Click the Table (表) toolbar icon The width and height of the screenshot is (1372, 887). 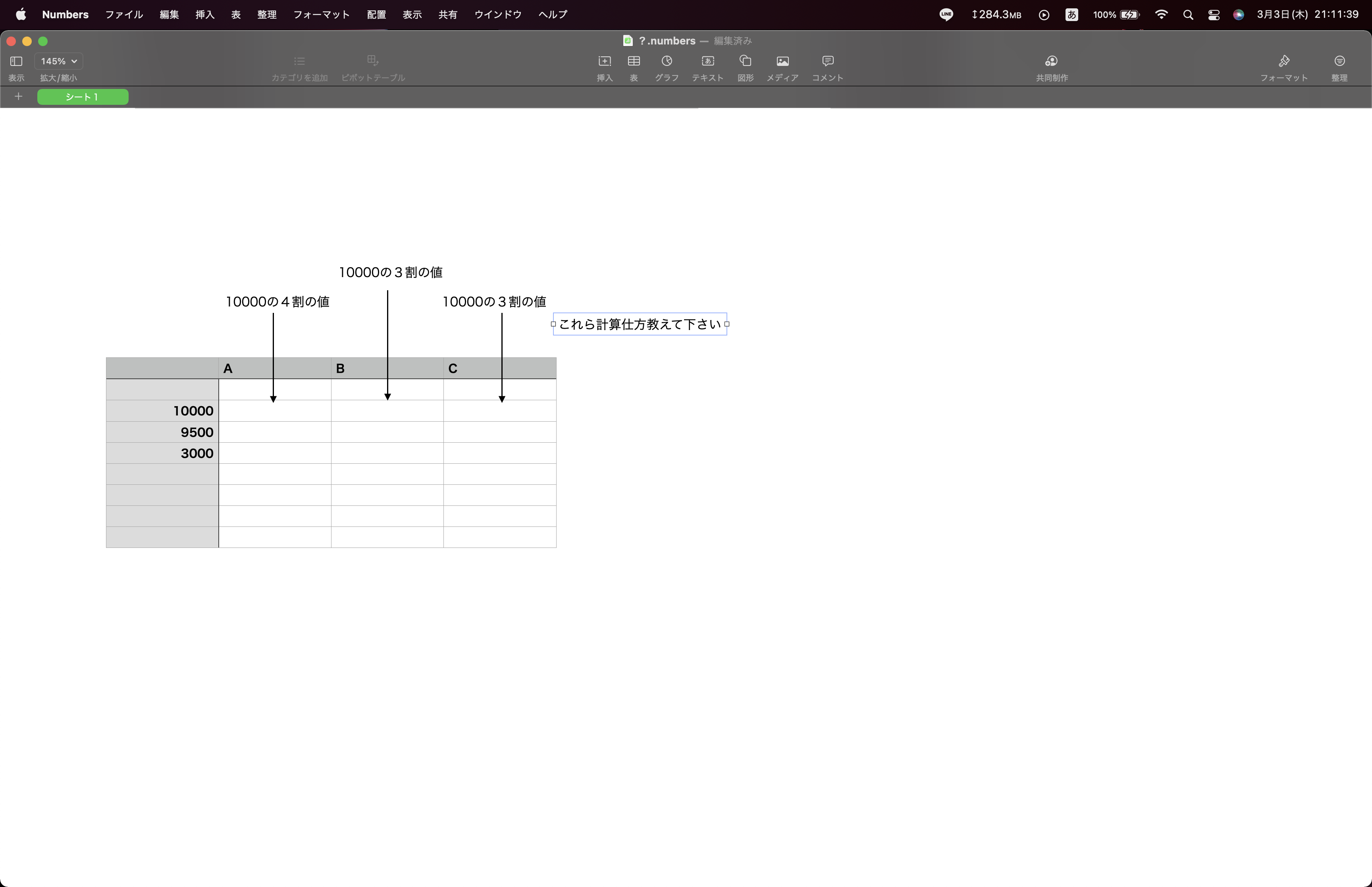[633, 61]
